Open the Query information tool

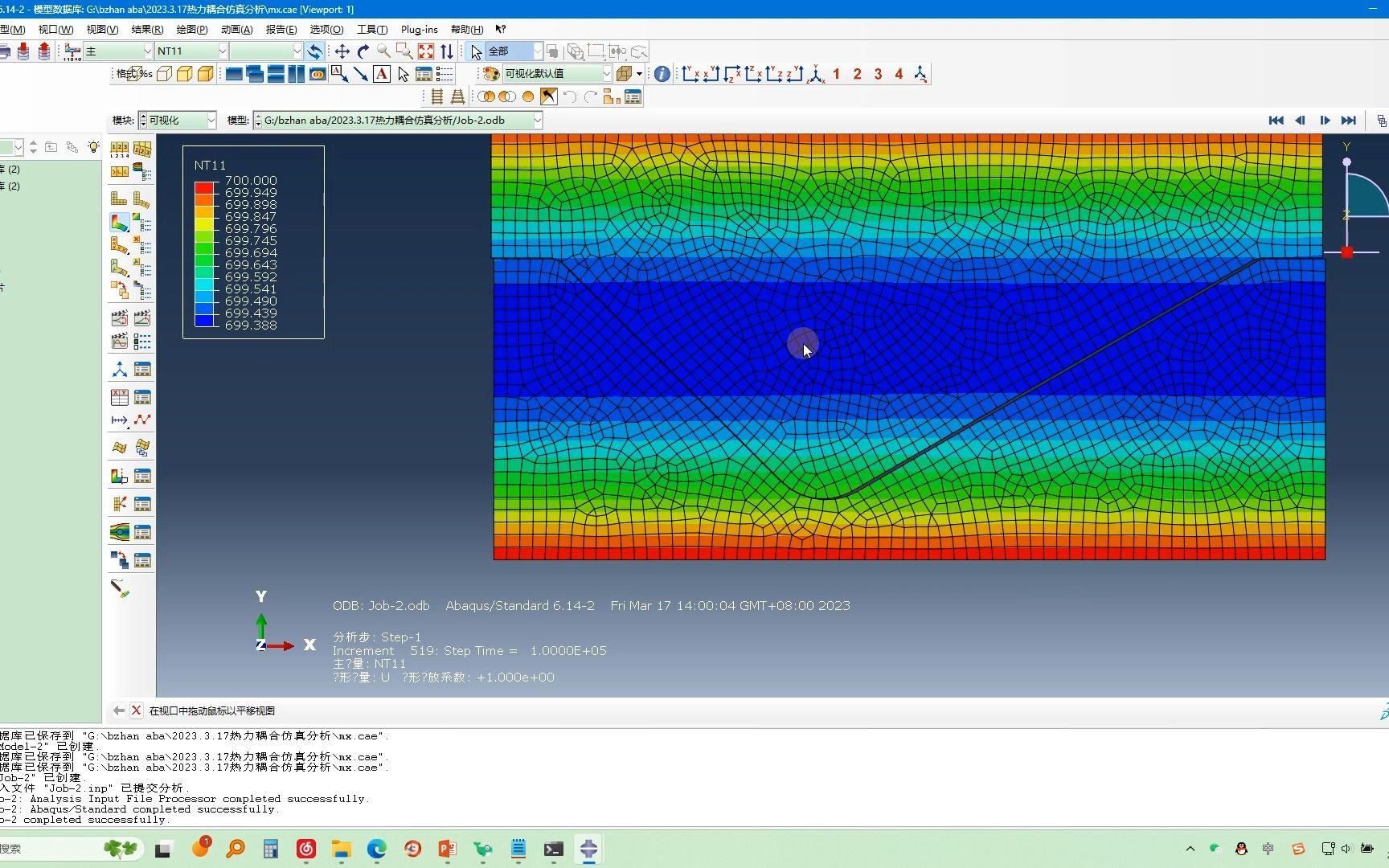coord(662,74)
